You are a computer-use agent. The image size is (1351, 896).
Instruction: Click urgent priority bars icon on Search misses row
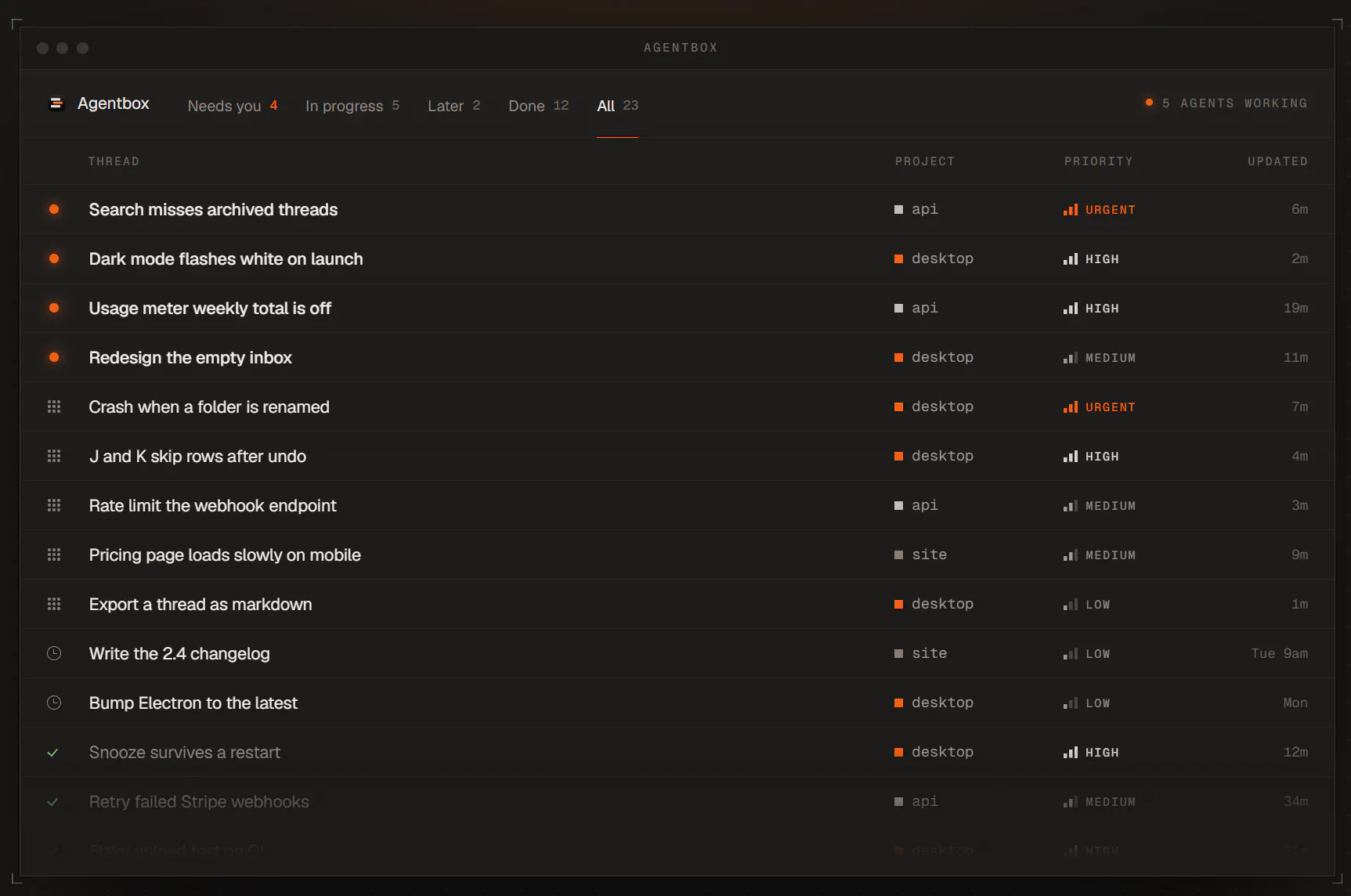pos(1071,210)
